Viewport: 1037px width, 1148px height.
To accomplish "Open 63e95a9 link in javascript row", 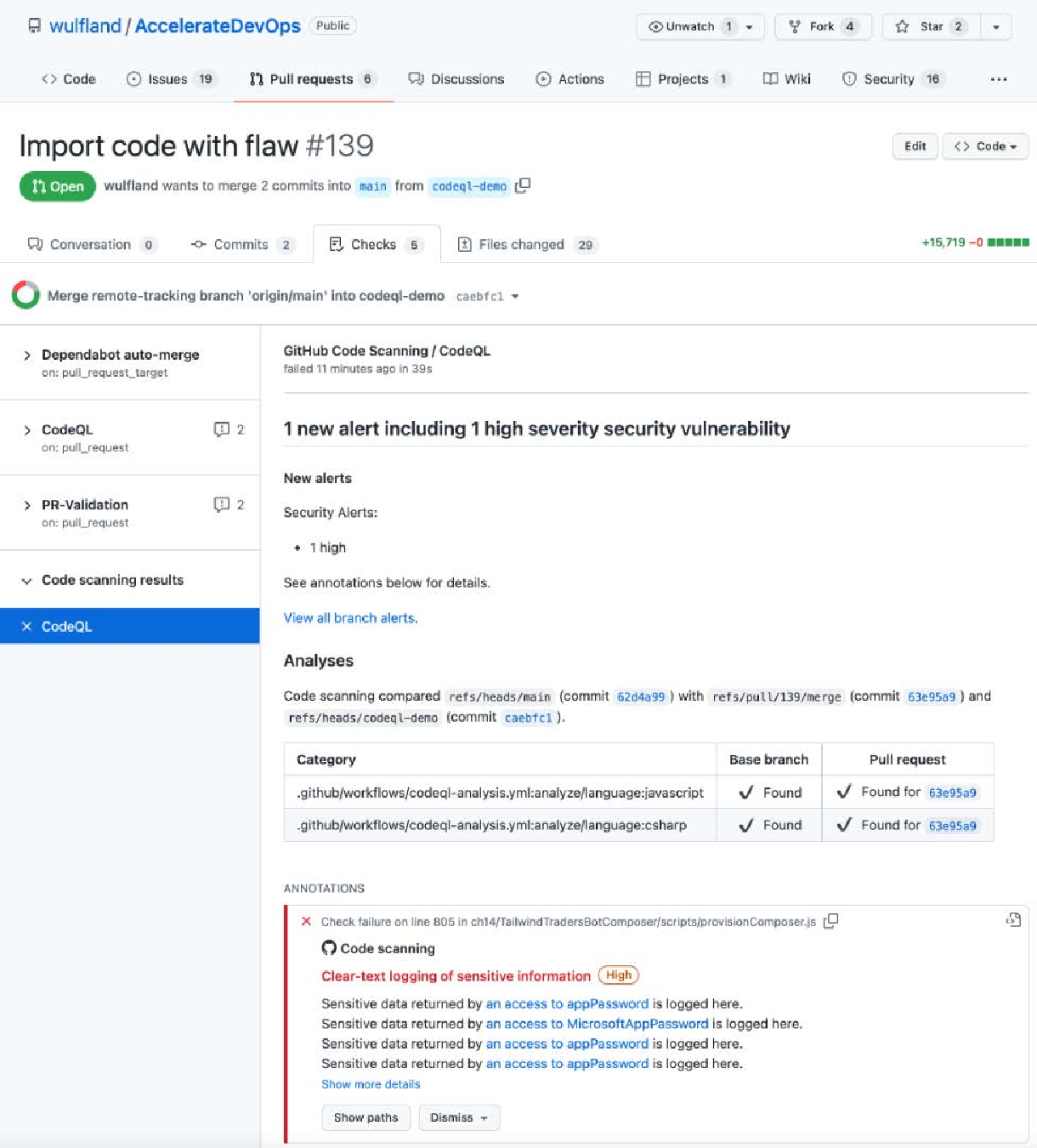I will click(x=952, y=793).
